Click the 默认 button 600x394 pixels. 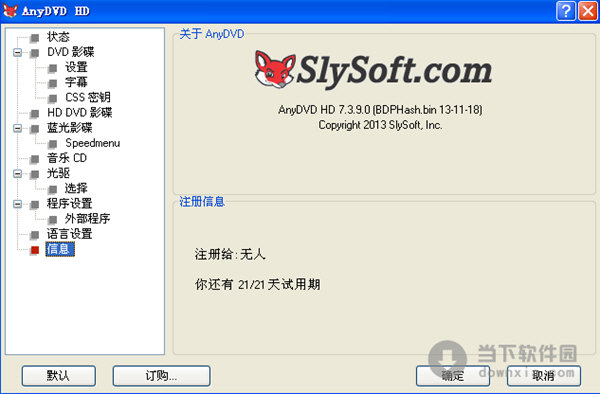click(x=59, y=376)
